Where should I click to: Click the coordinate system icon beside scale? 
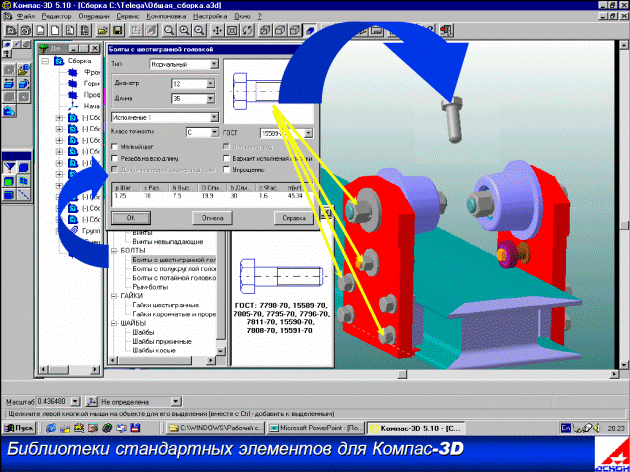92,401
